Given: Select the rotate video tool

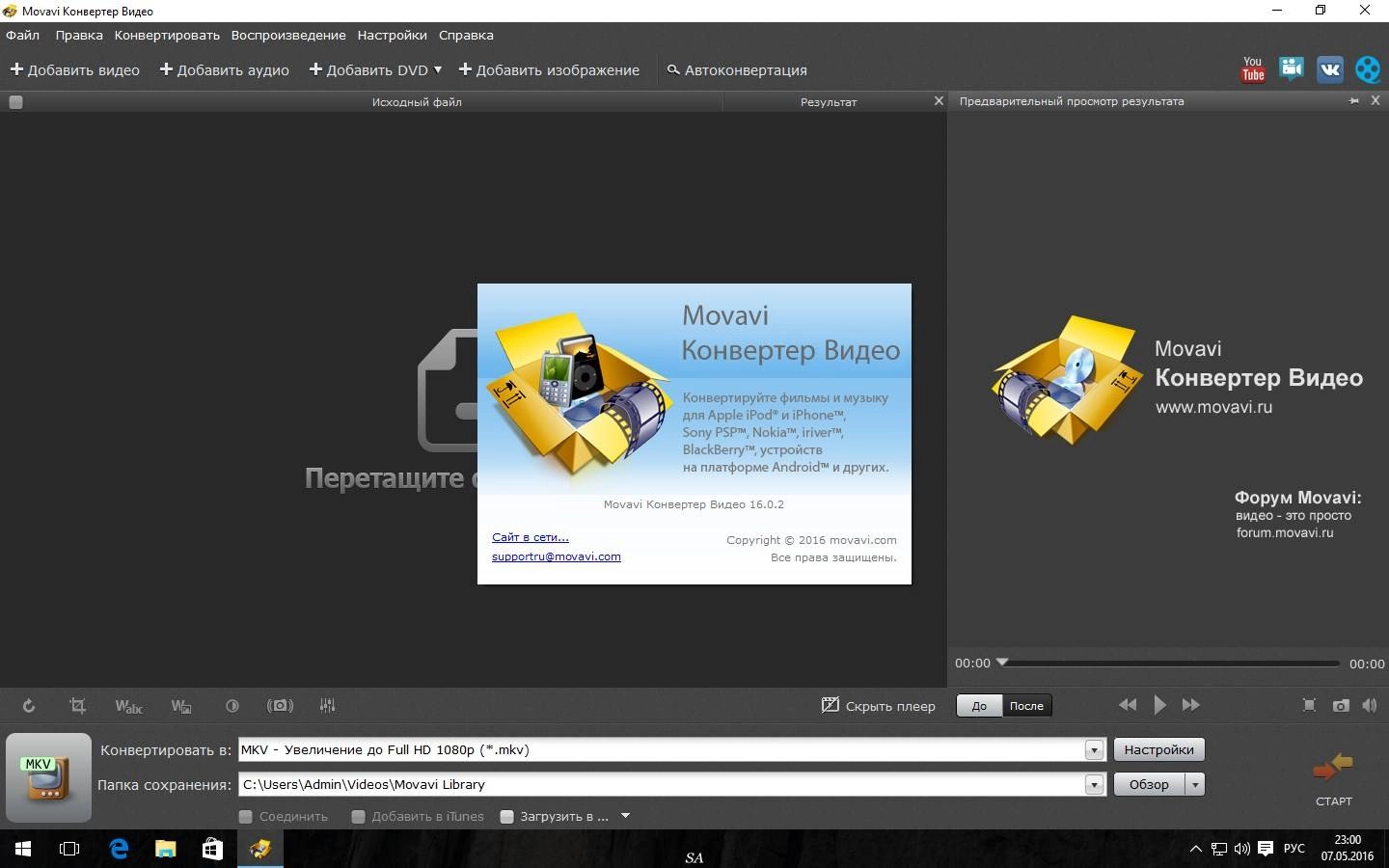Looking at the screenshot, I should pos(29,706).
